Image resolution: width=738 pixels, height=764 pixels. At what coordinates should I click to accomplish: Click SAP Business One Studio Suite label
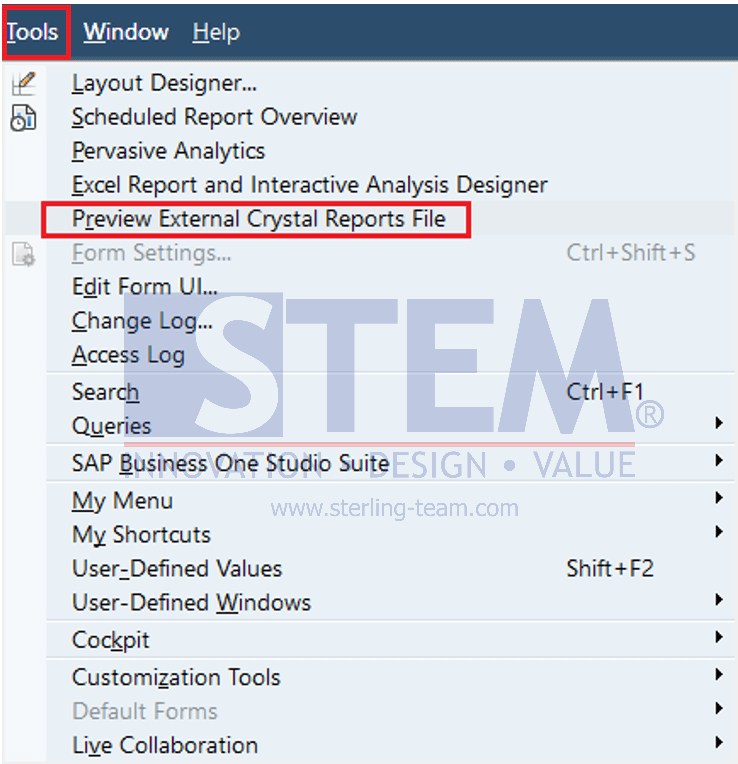[230, 463]
